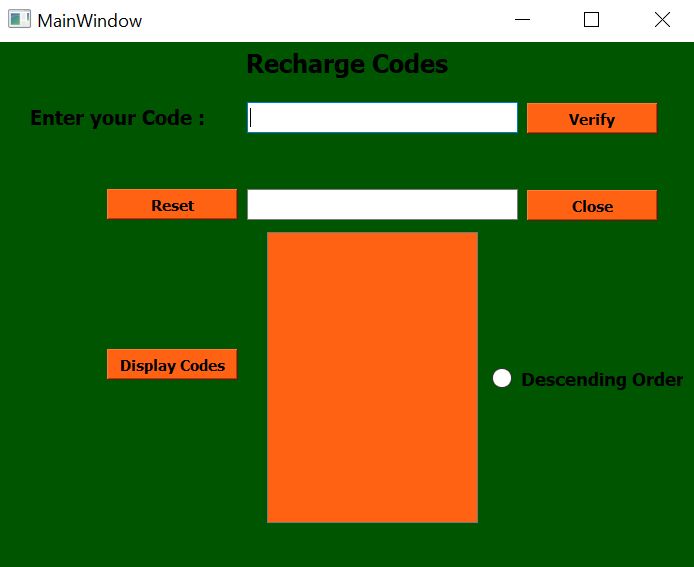This screenshot has height=567, width=694.
Task: Close the window using title bar X
Action: point(662,19)
